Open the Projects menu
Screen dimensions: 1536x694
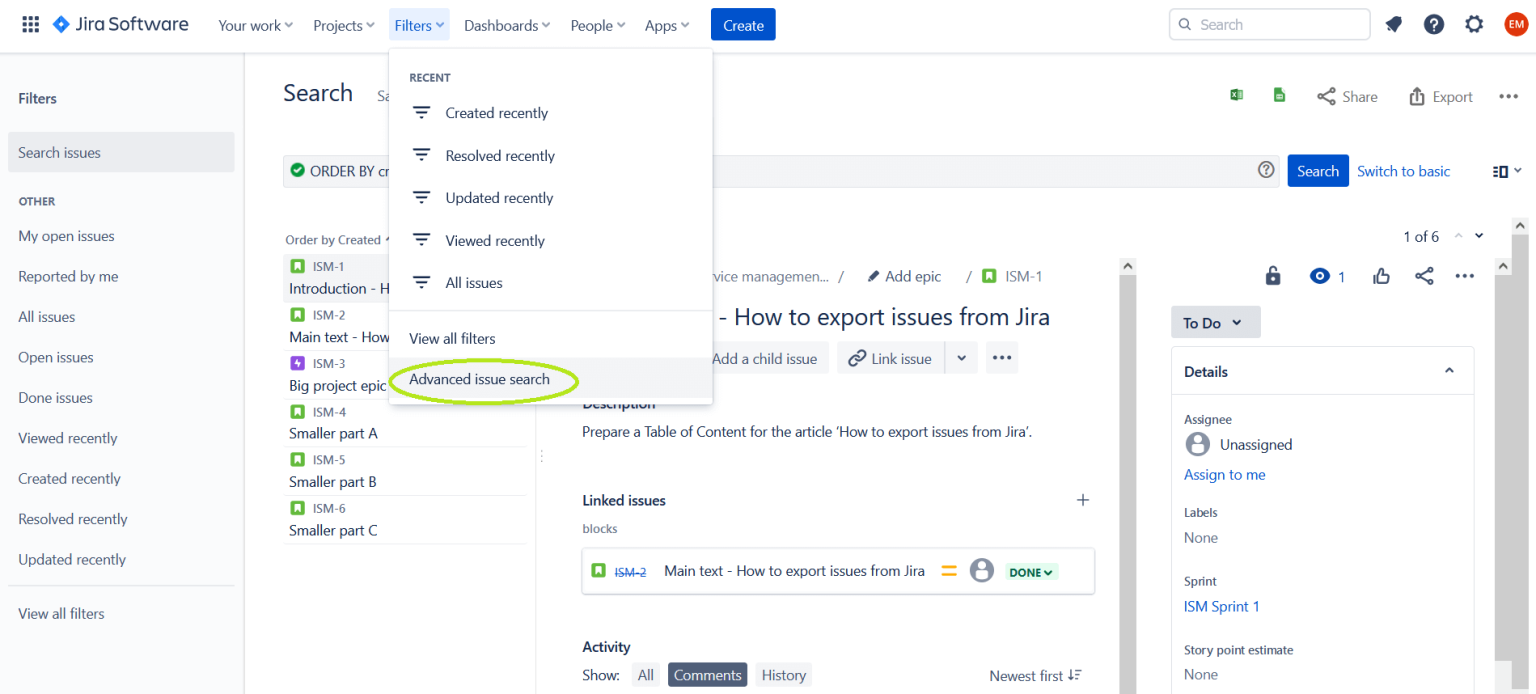tap(342, 25)
